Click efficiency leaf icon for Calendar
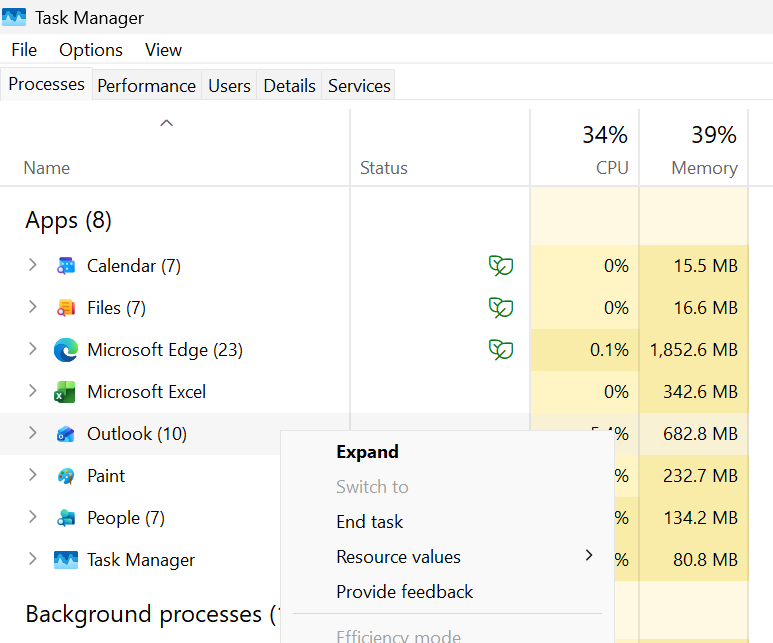773x643 pixels. (x=501, y=266)
